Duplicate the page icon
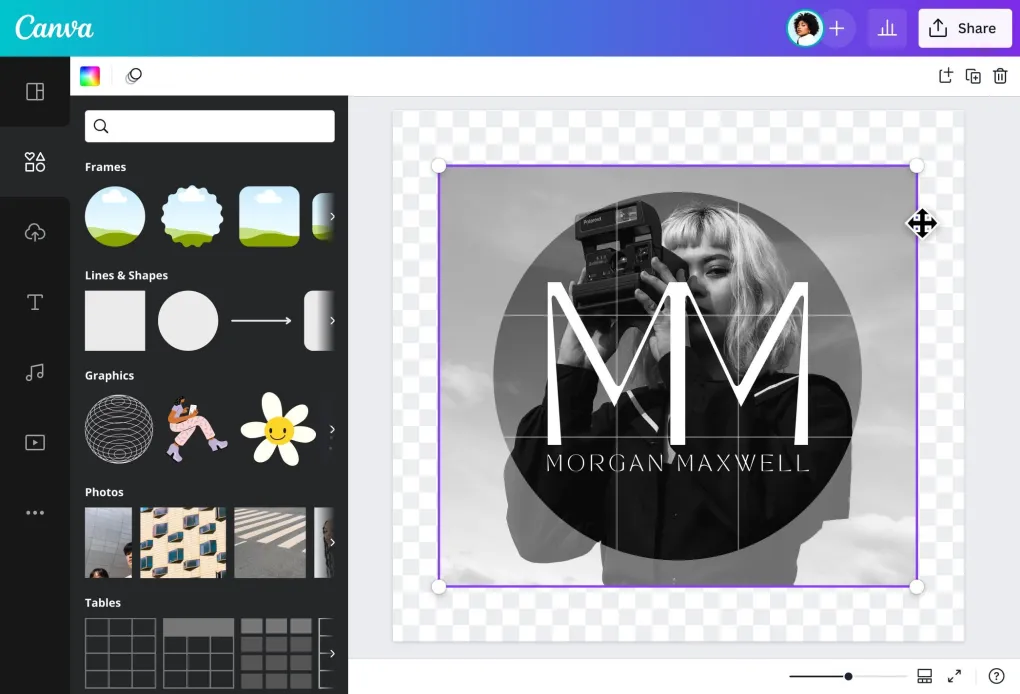This screenshot has height=694, width=1020. 973,76
